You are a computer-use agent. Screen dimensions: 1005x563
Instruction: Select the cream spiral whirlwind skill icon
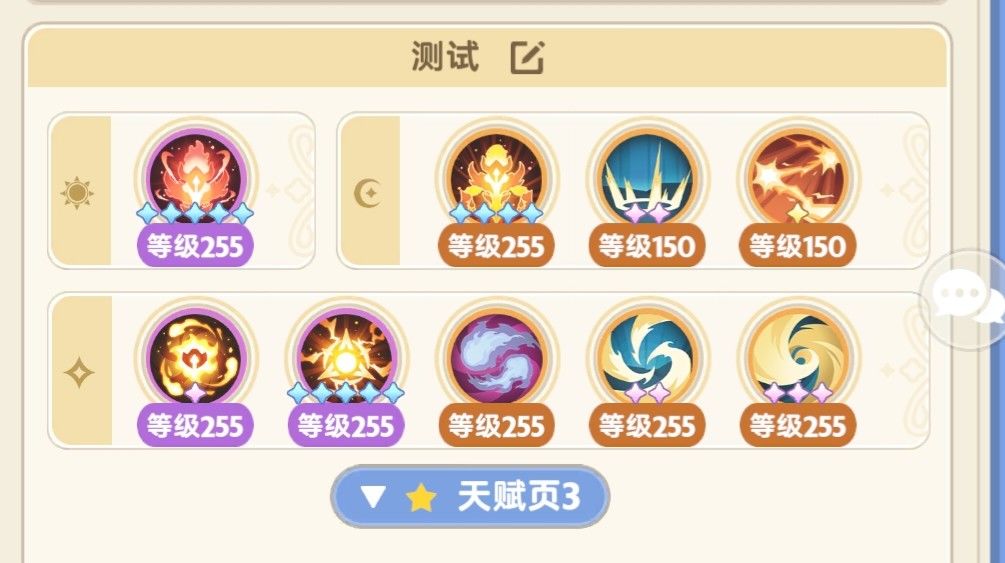click(798, 357)
